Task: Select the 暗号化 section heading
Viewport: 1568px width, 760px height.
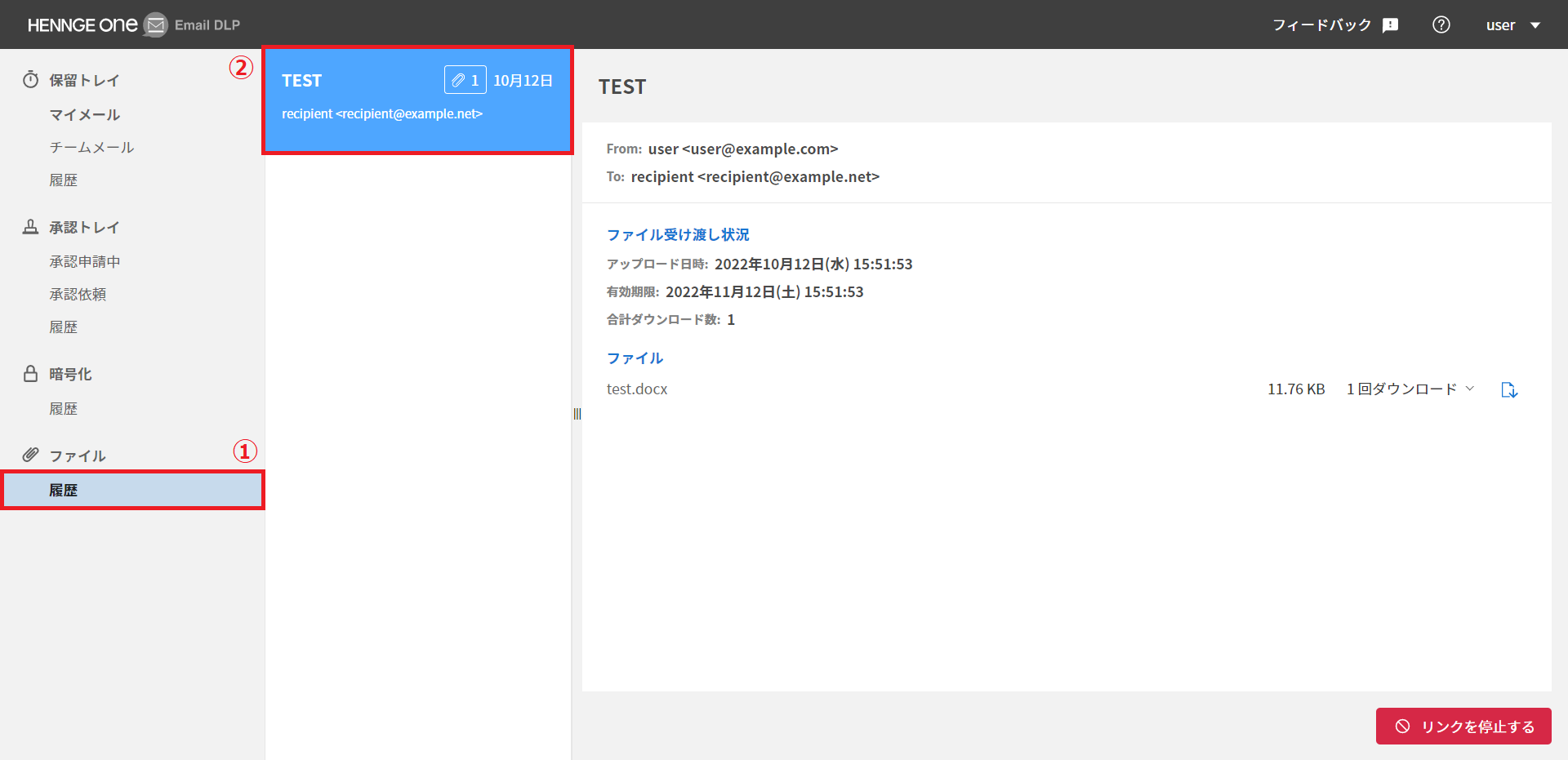Action: pos(70,374)
